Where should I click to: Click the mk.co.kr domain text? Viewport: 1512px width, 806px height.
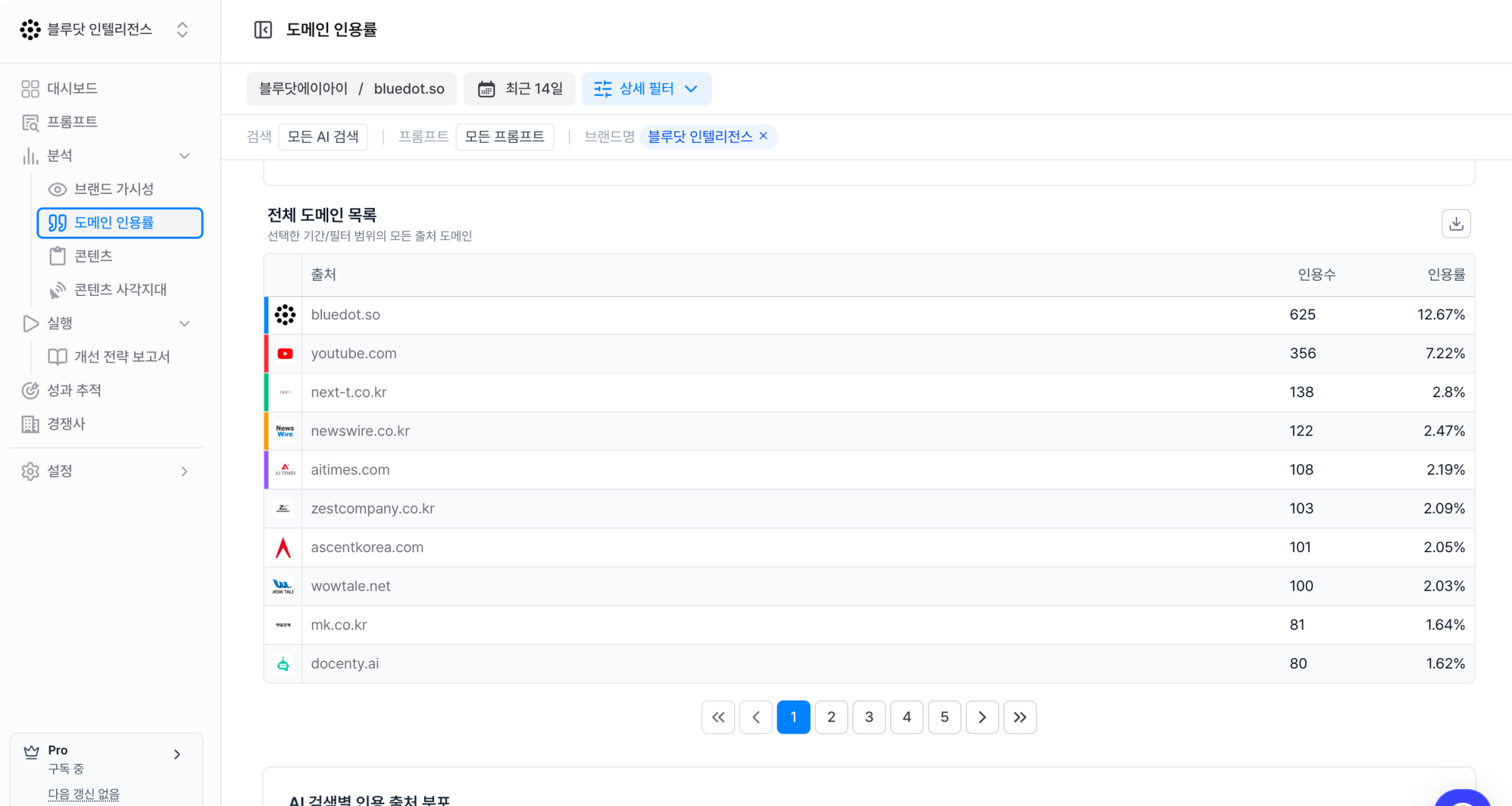click(339, 625)
